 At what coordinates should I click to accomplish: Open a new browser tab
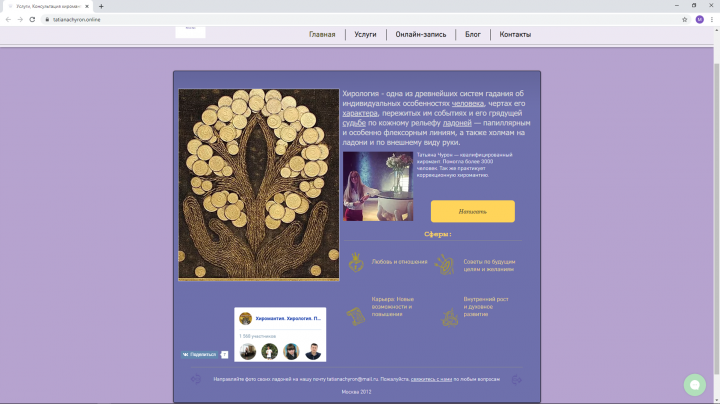tap(101, 6)
